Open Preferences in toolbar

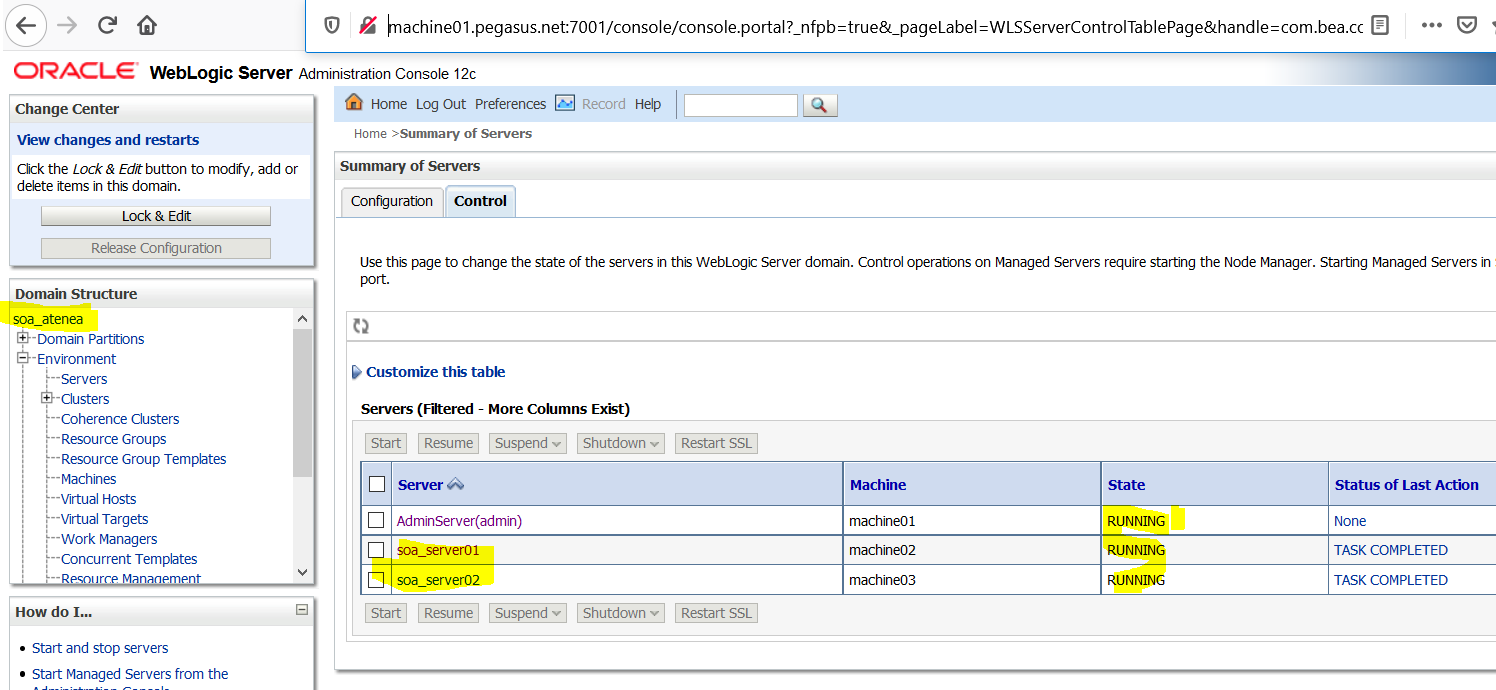pyautogui.click(x=510, y=104)
